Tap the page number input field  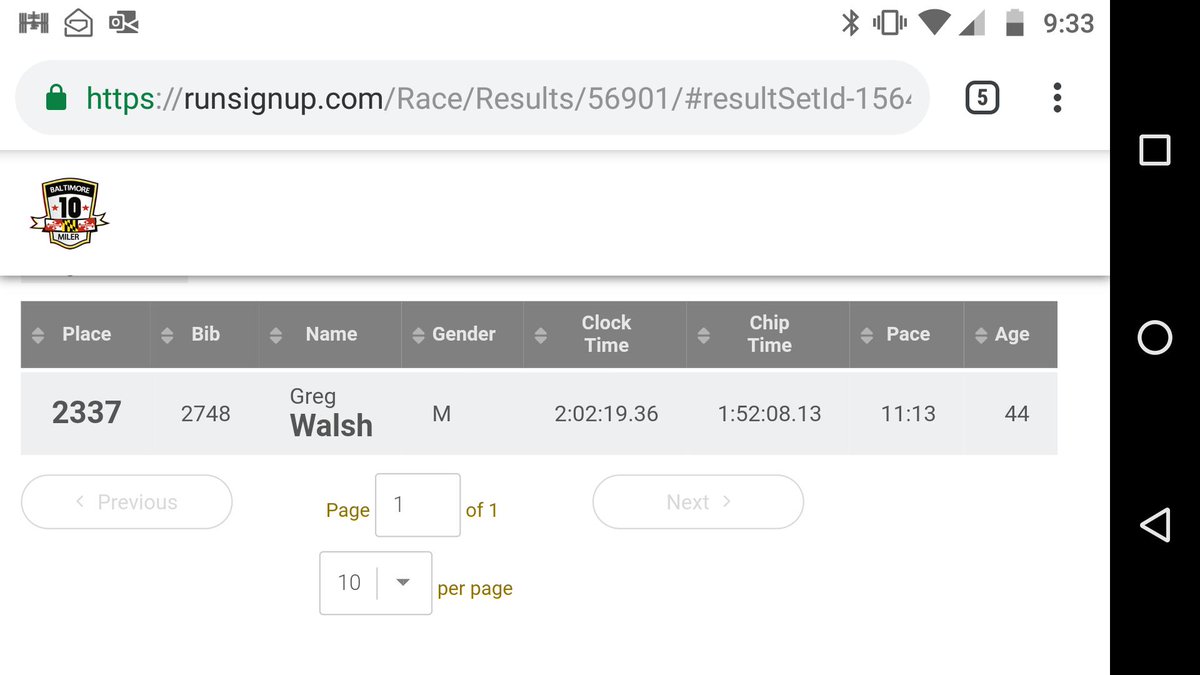click(417, 505)
